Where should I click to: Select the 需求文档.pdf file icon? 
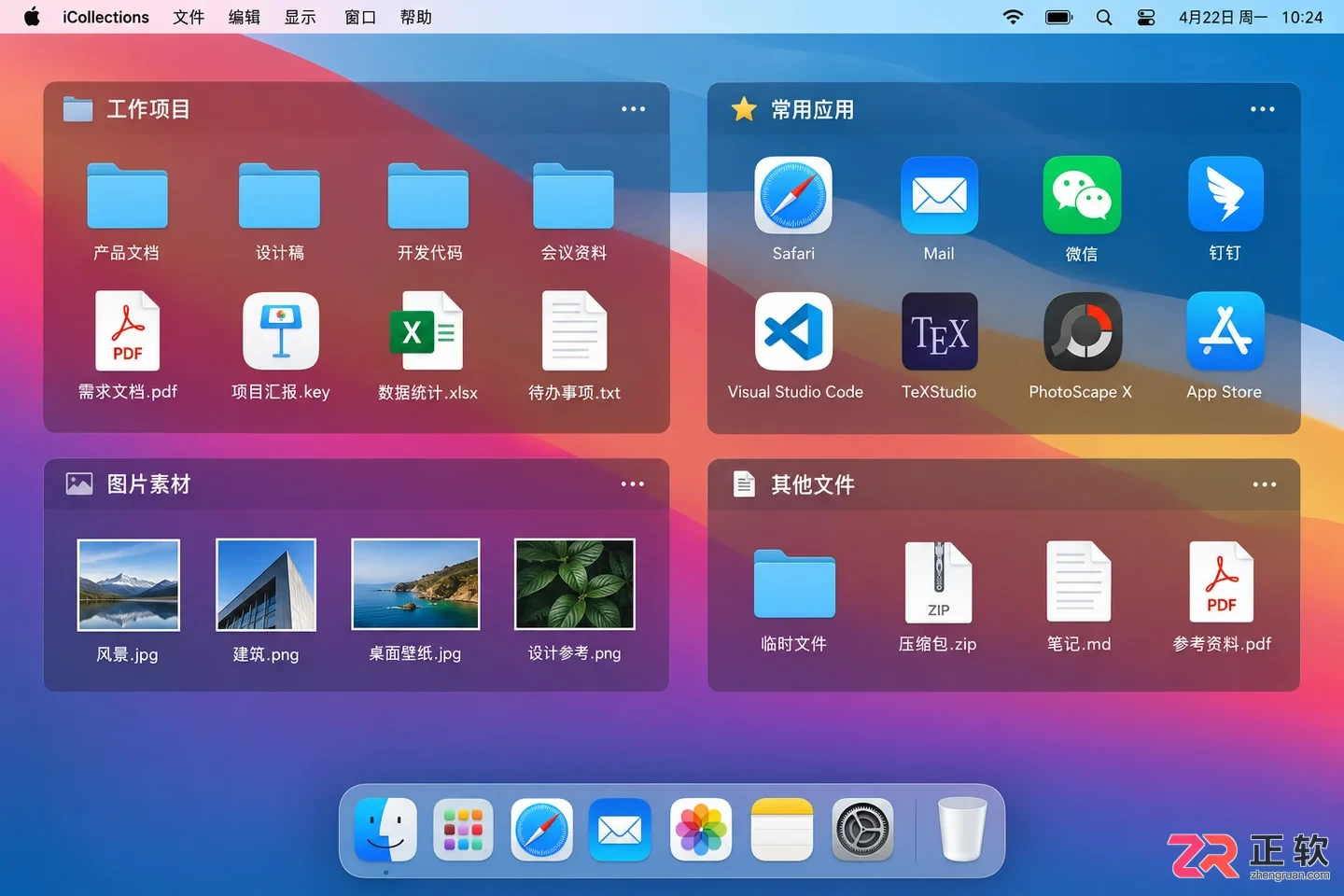click(127, 331)
